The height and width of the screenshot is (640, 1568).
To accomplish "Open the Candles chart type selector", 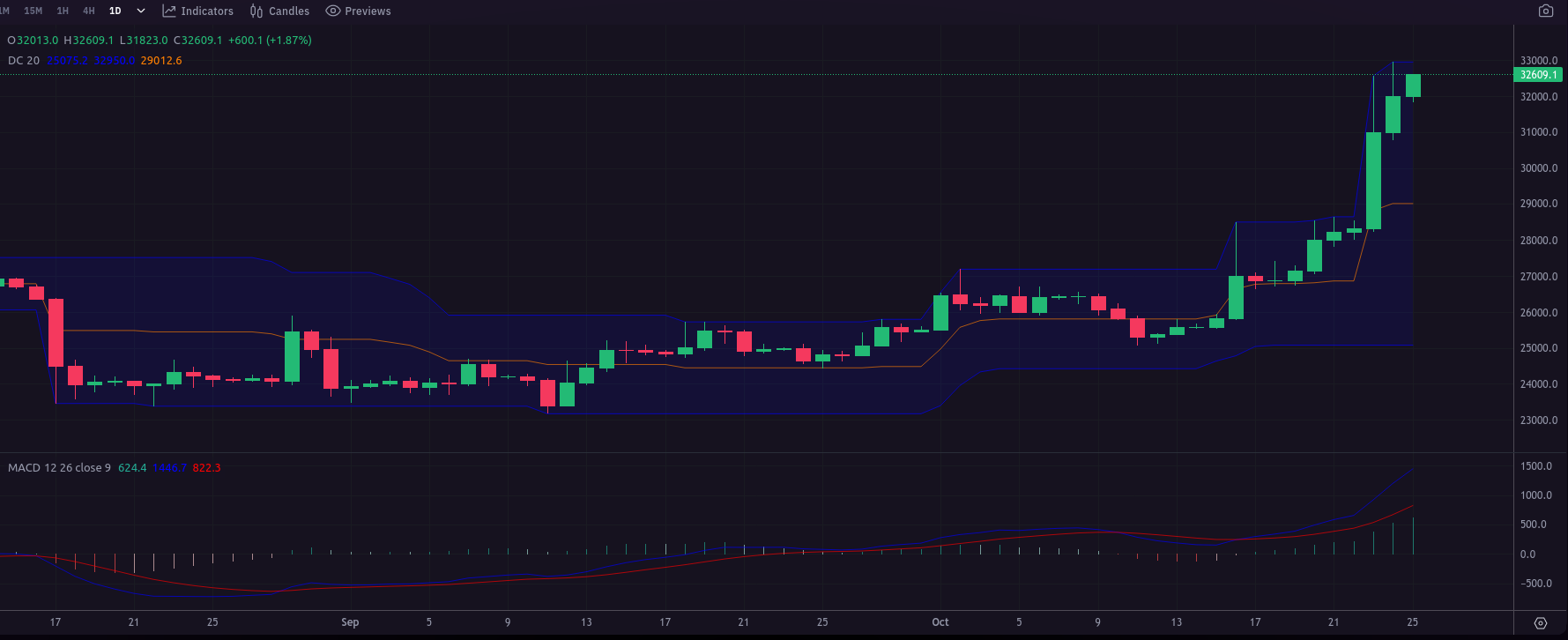I will pos(279,11).
